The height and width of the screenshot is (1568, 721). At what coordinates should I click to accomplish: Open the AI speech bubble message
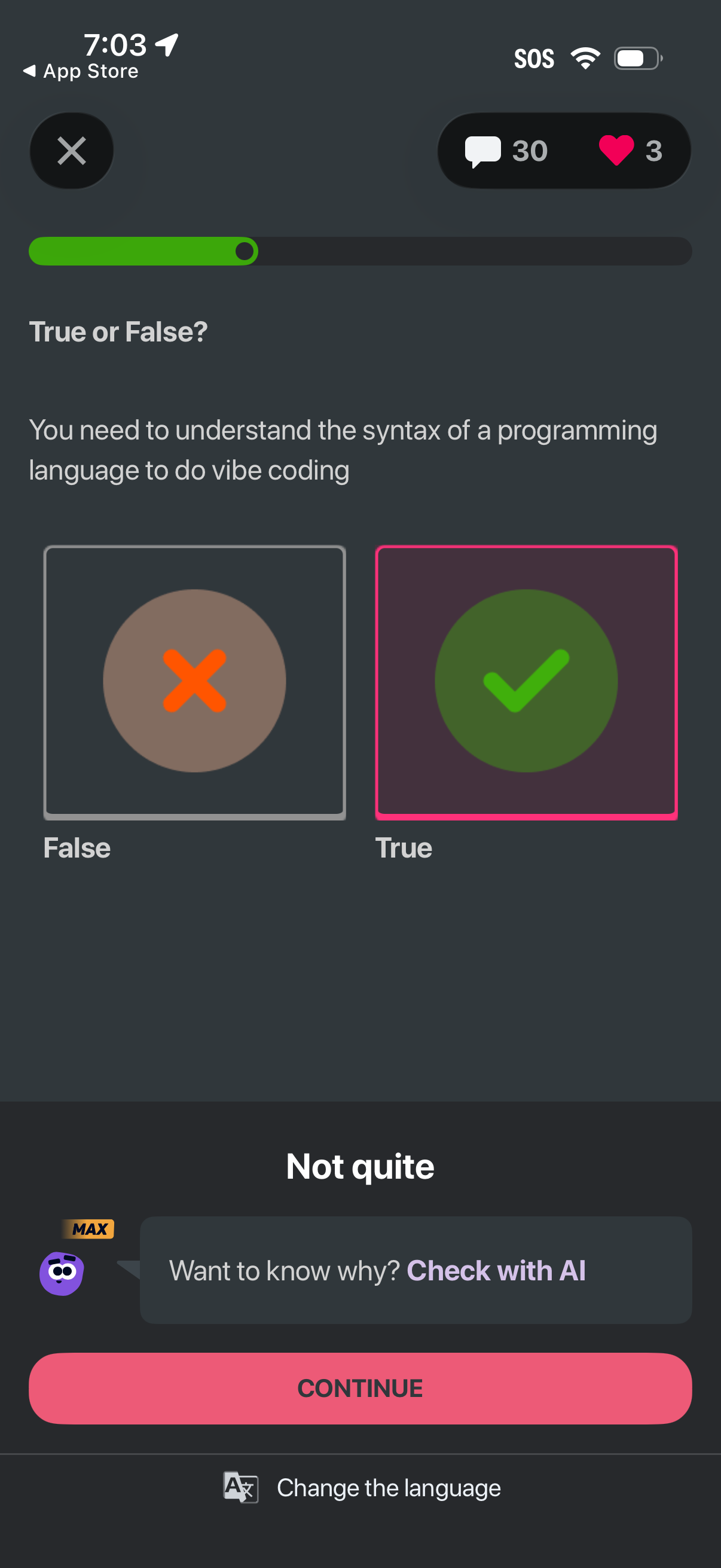point(416,1270)
